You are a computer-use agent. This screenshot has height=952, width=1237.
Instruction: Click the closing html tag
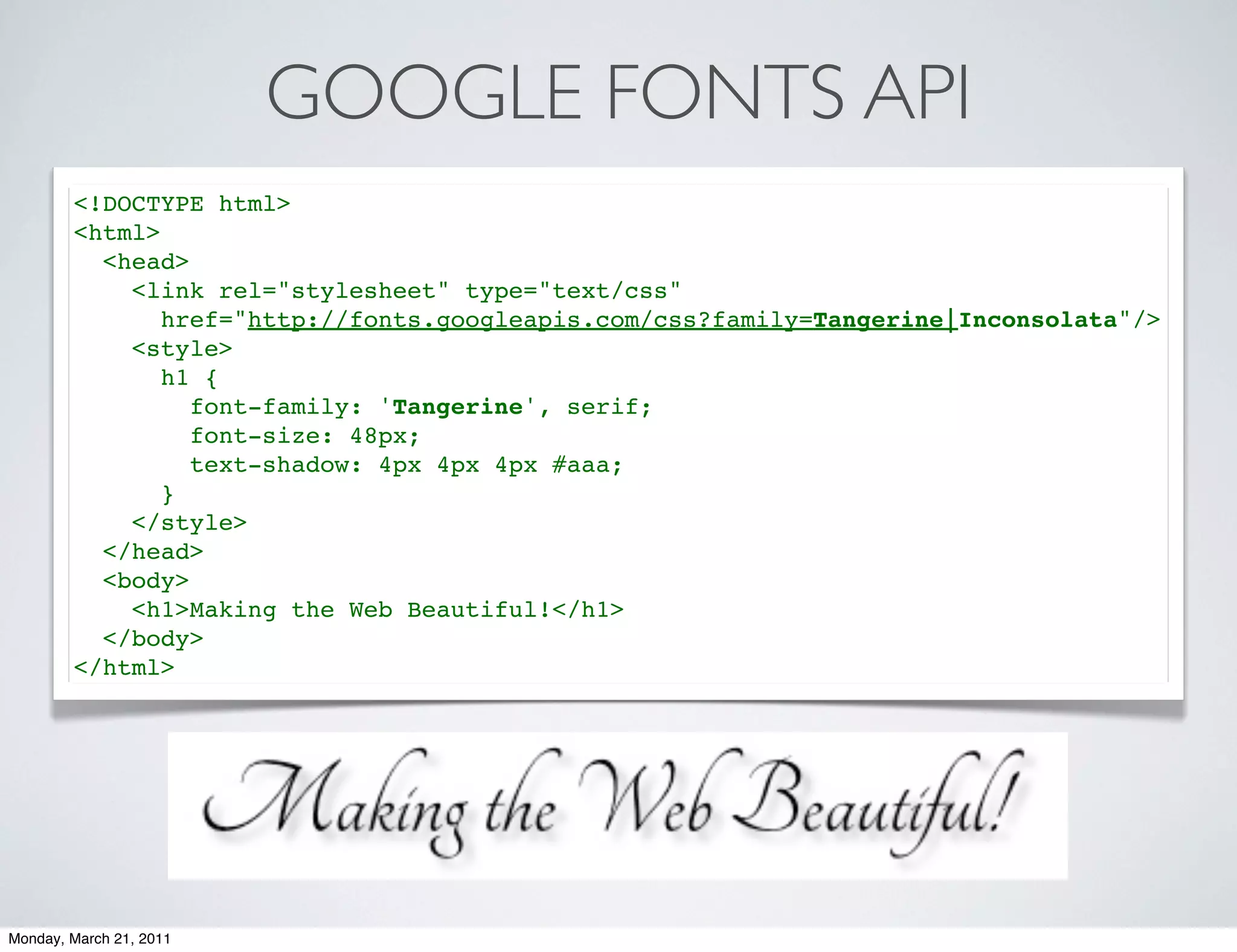124,668
